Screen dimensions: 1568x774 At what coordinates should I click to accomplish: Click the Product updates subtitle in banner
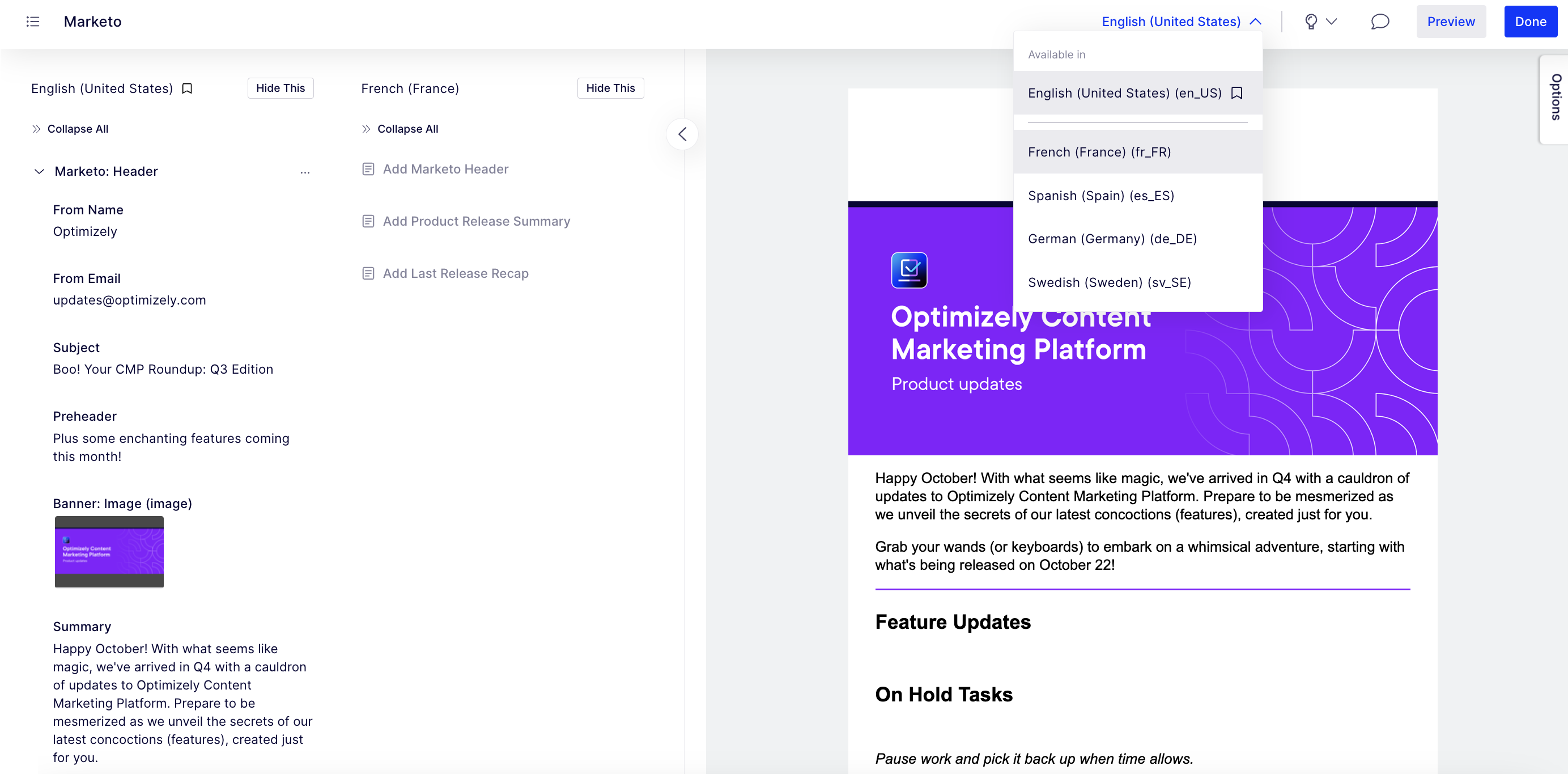tap(956, 384)
